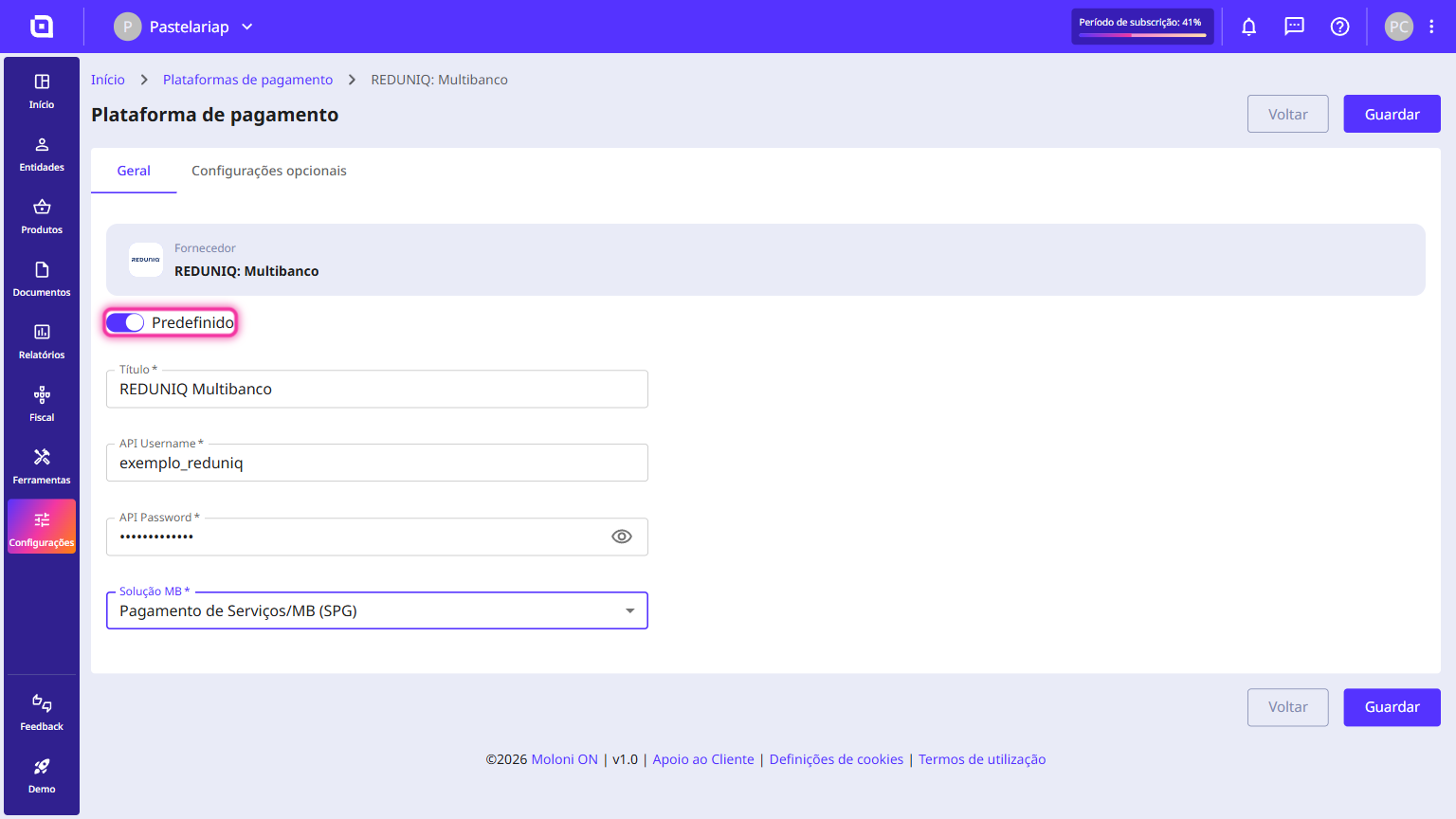This screenshot has height=819, width=1456.
Task: Switch to the Geral tab
Action: 134,171
